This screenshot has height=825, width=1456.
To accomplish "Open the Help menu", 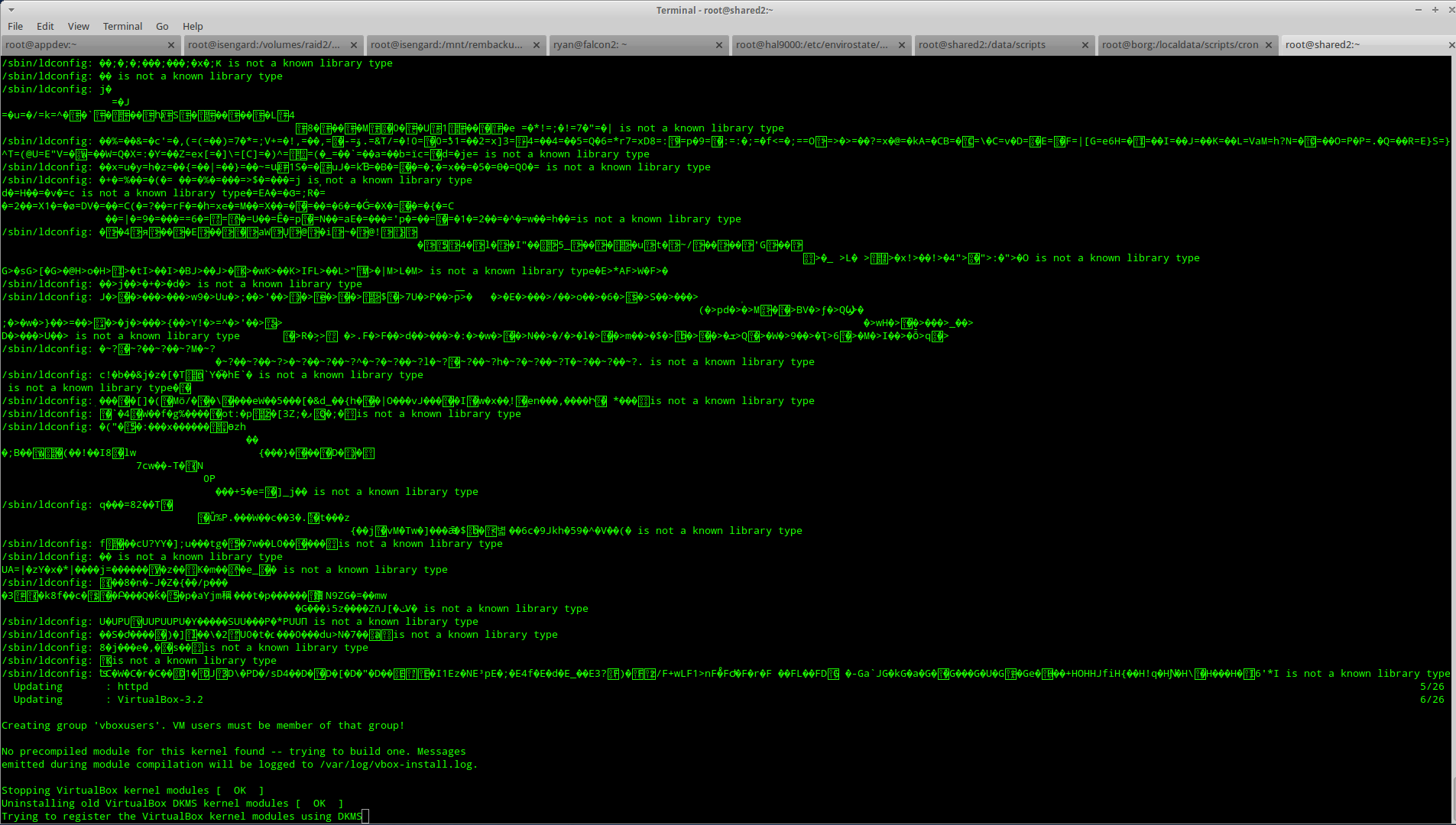I will pyautogui.click(x=193, y=26).
